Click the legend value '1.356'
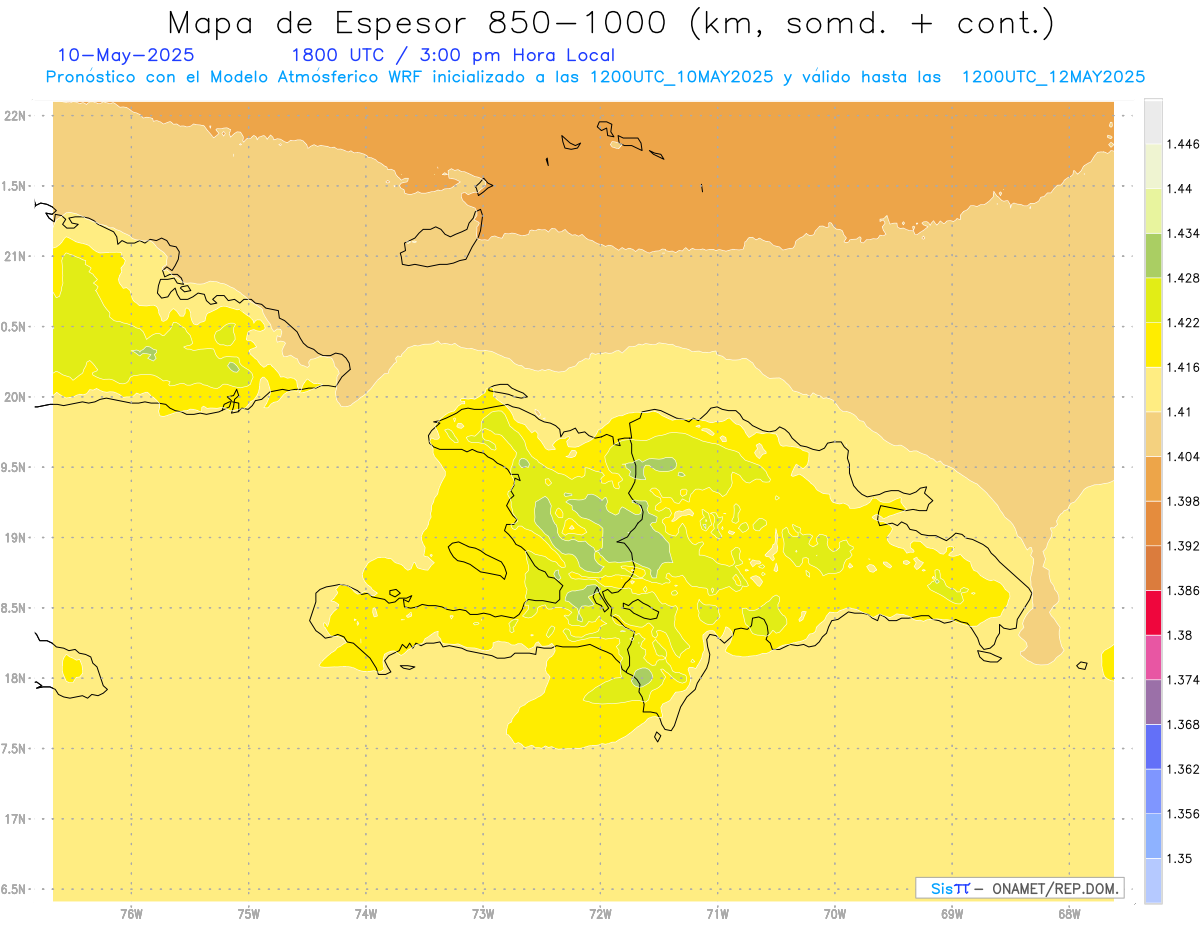1200x927 pixels. [1182, 814]
